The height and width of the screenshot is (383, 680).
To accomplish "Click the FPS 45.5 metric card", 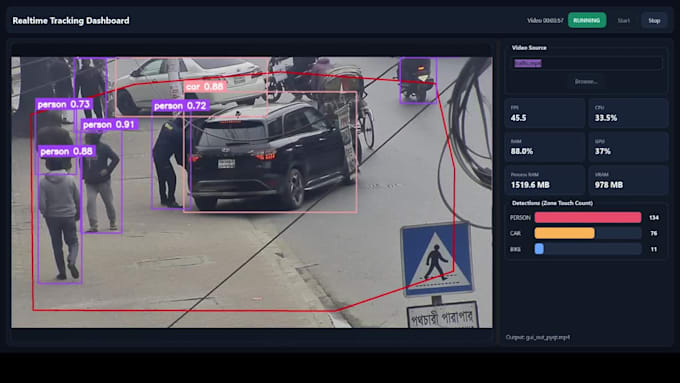I will point(545,113).
